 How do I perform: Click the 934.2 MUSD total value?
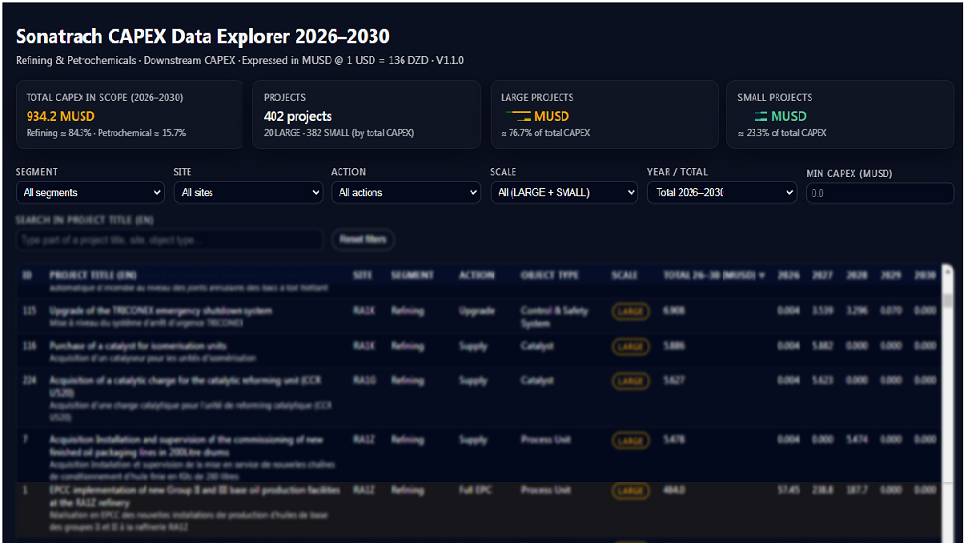[60, 116]
